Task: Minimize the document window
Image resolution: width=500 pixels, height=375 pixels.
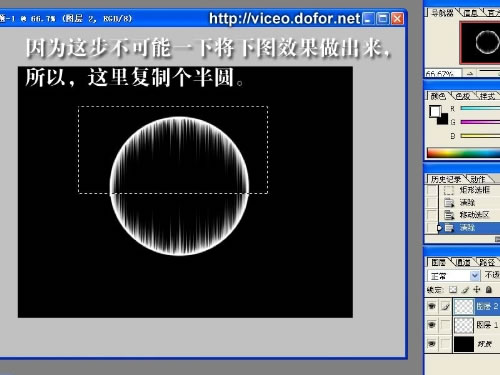Action: (368, 18)
